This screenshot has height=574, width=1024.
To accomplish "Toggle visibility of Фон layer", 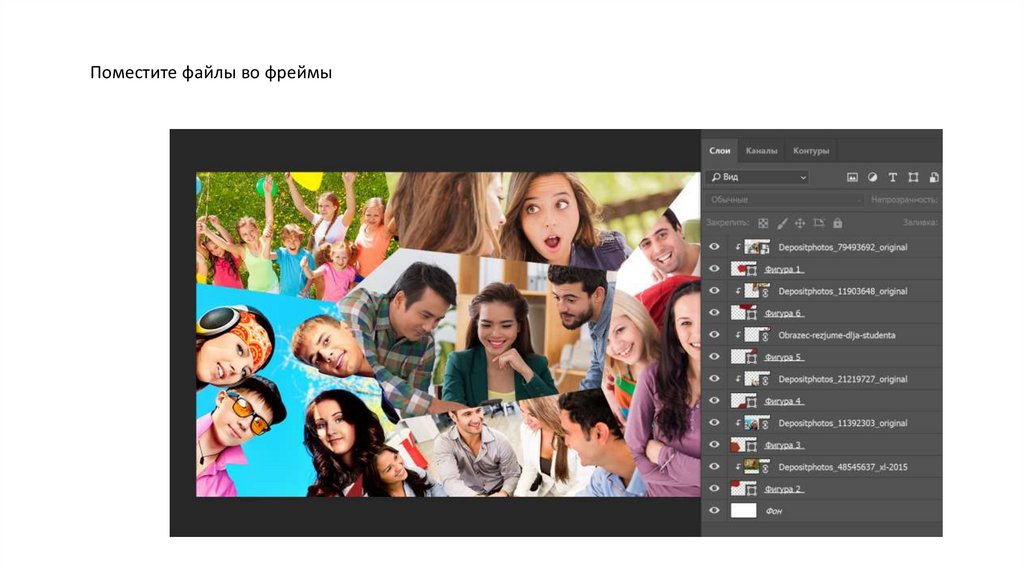I will pyautogui.click(x=714, y=511).
